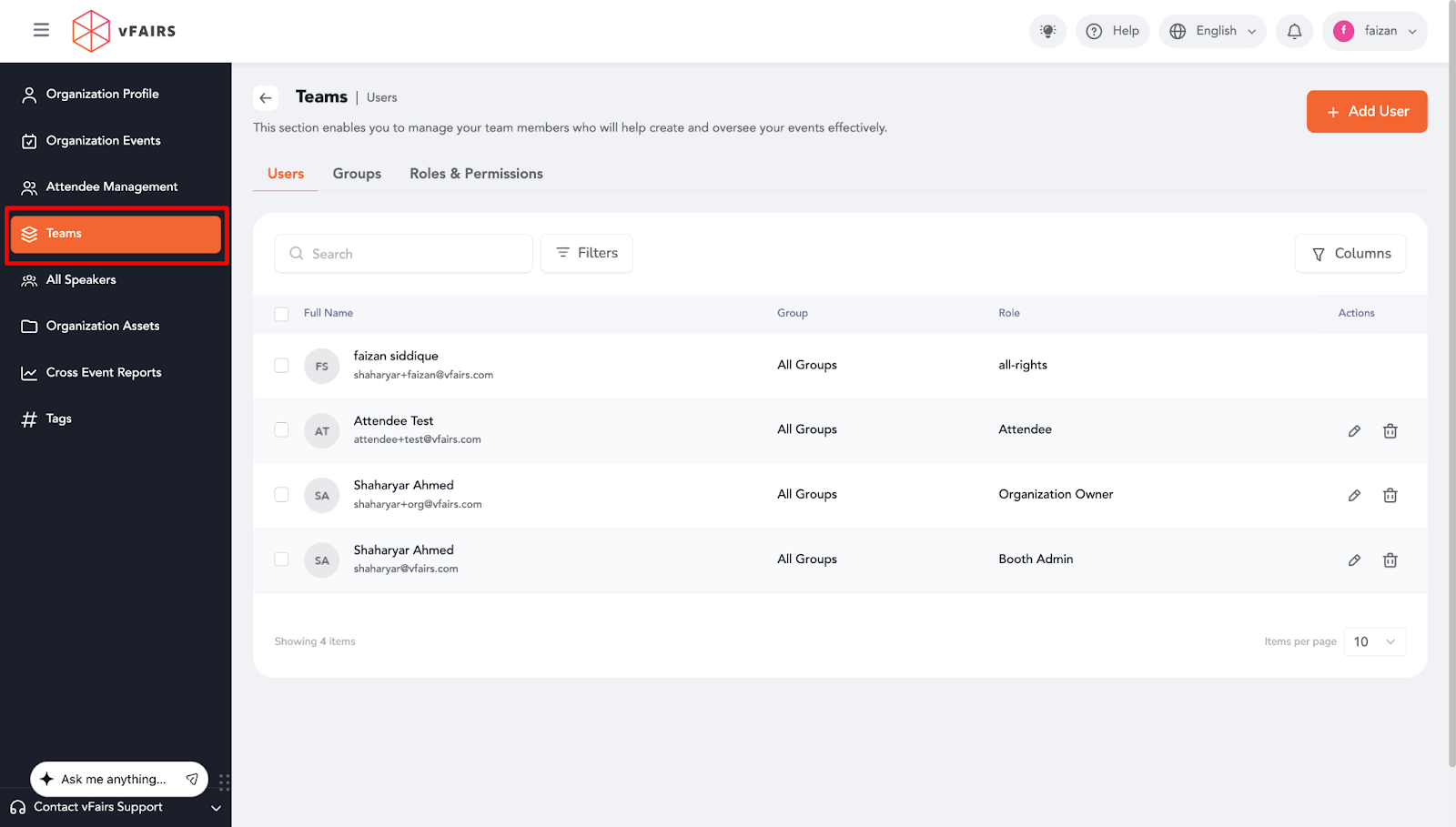
Task: Select the faizan siddique checkbox
Action: [281, 366]
